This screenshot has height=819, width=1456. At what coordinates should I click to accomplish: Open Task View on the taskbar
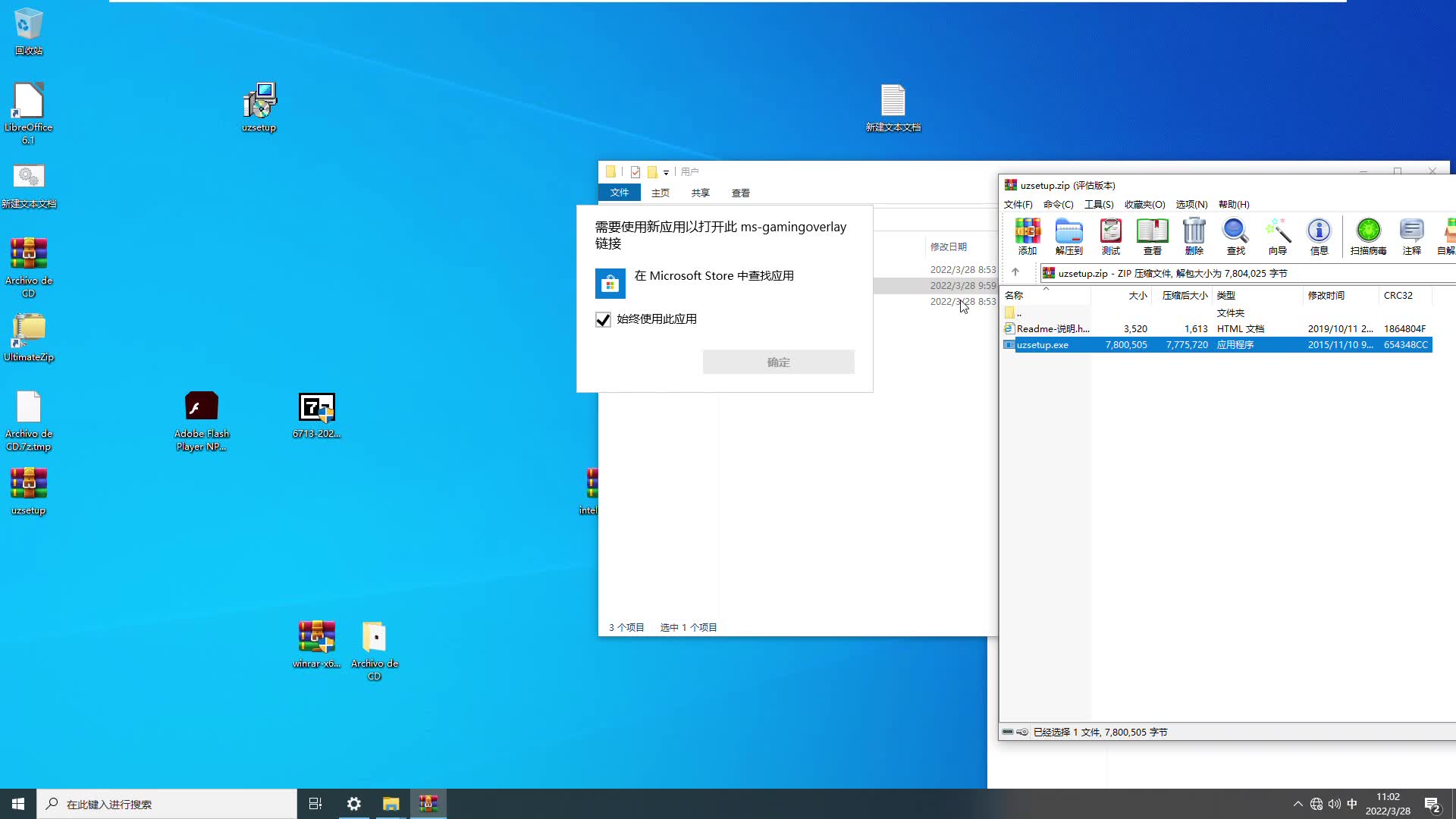tap(315, 804)
